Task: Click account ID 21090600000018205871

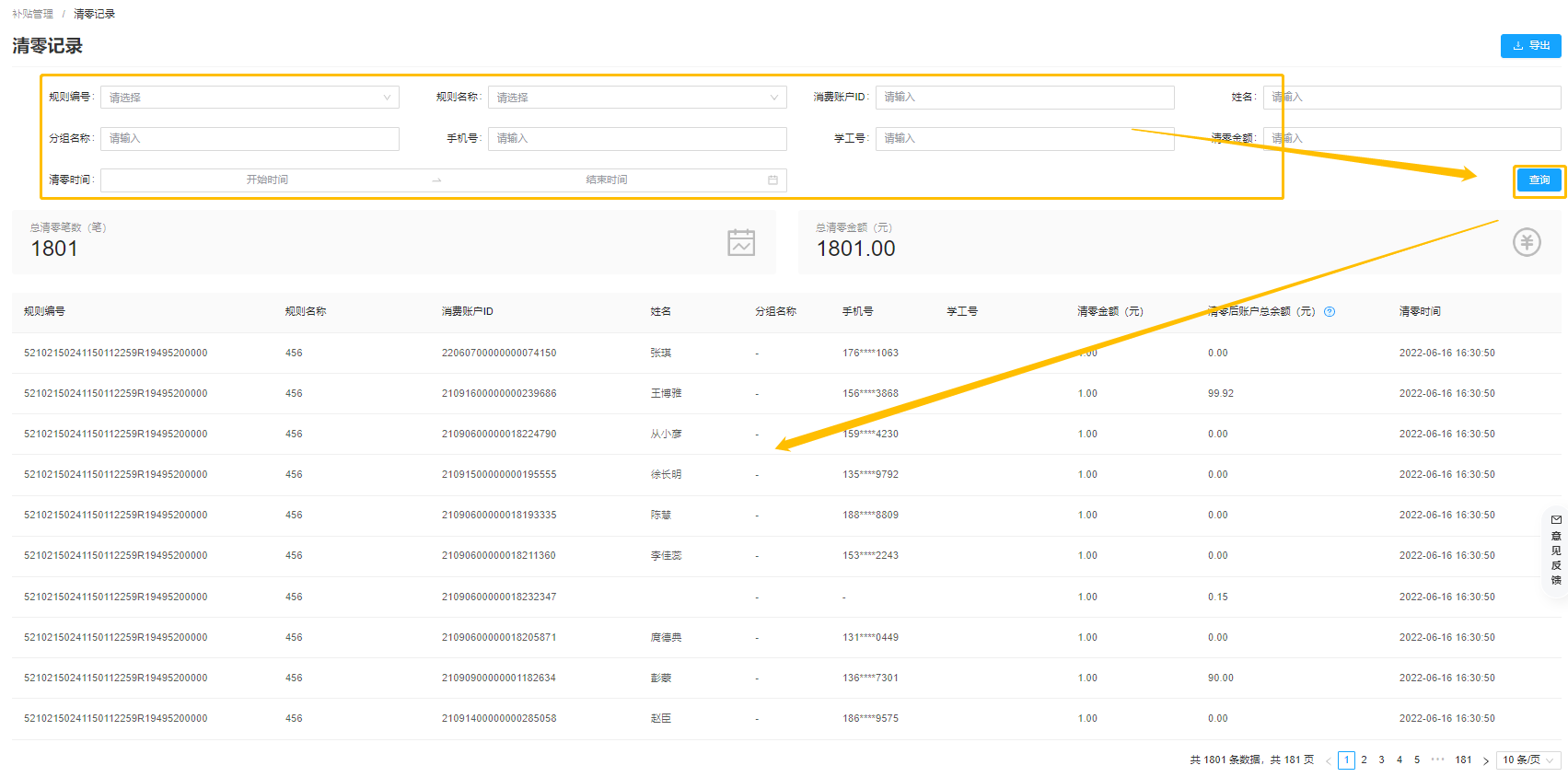Action: coord(499,638)
